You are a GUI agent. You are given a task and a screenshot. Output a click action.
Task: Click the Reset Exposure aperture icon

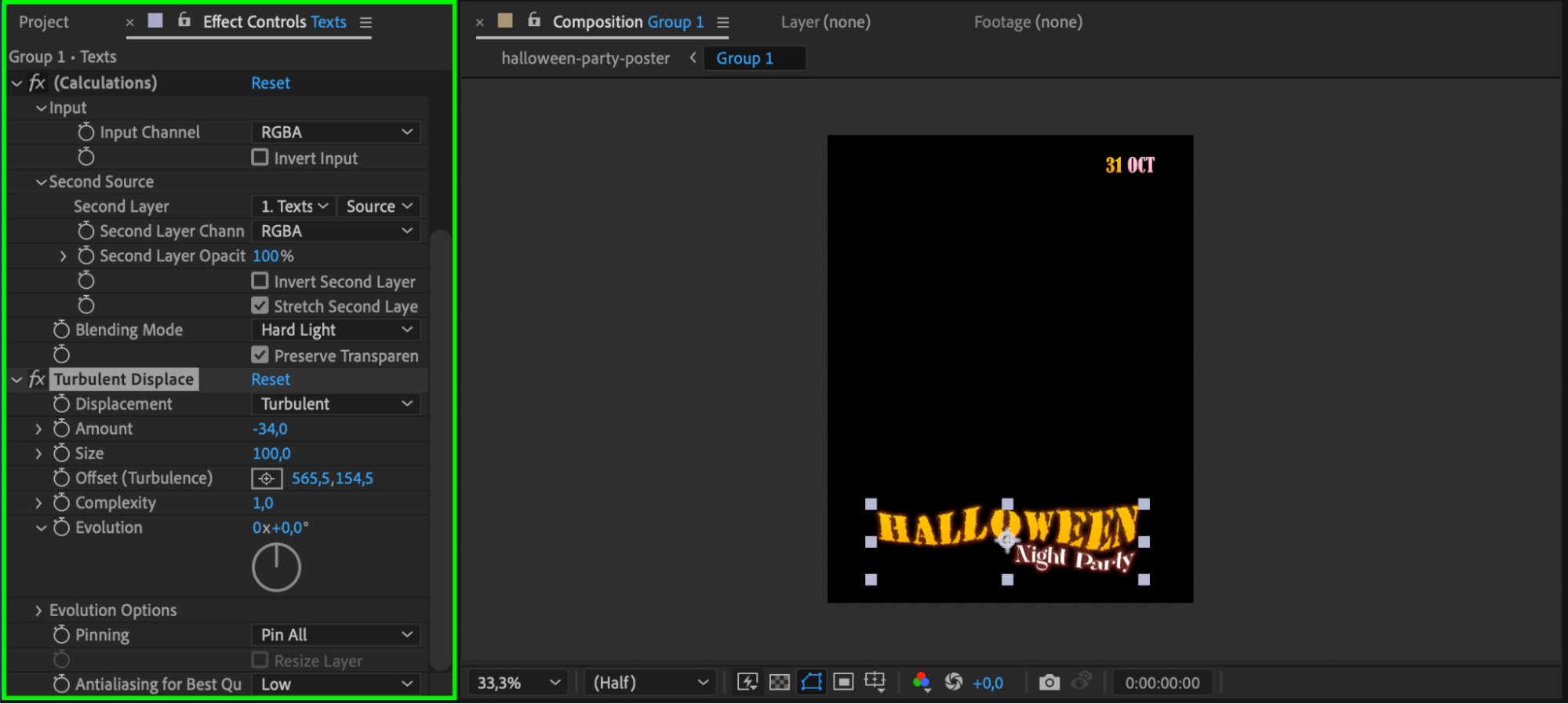pyautogui.click(x=953, y=682)
